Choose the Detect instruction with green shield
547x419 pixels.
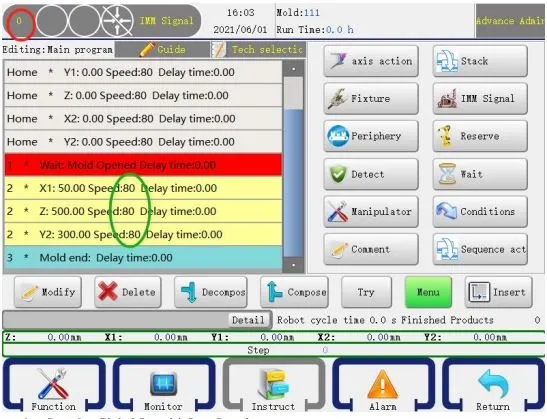(371, 174)
